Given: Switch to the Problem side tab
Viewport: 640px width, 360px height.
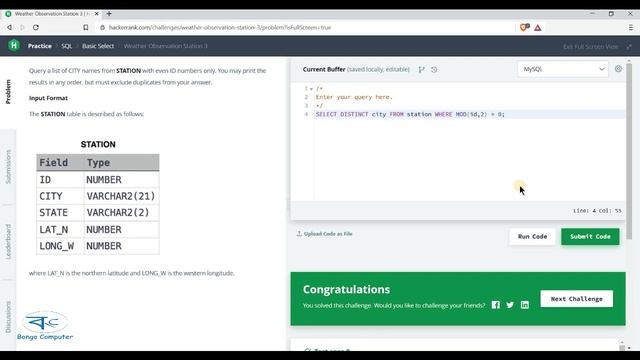Looking at the screenshot, I should coord(8,91).
